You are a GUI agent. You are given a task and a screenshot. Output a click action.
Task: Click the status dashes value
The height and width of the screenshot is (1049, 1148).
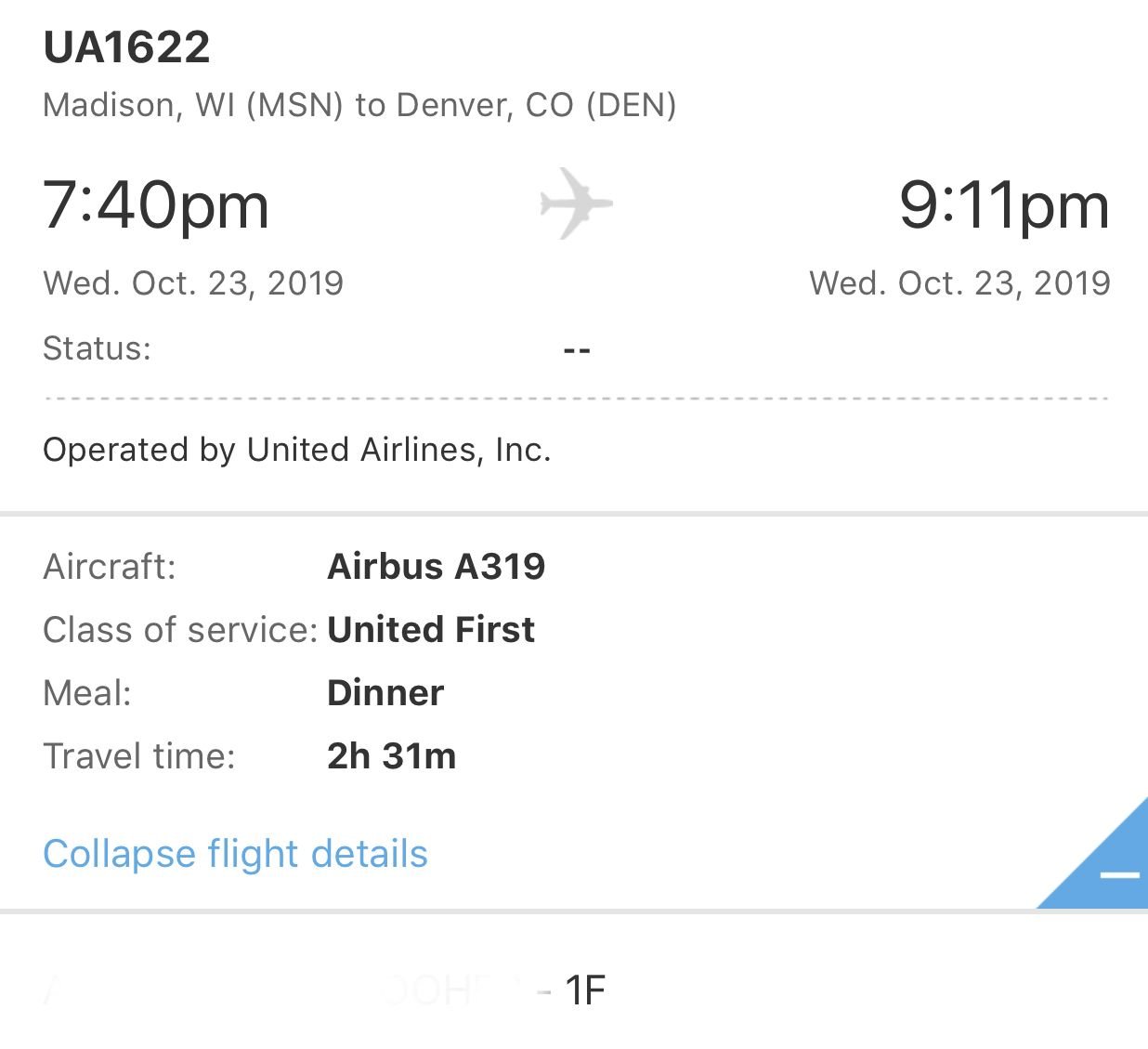point(577,350)
